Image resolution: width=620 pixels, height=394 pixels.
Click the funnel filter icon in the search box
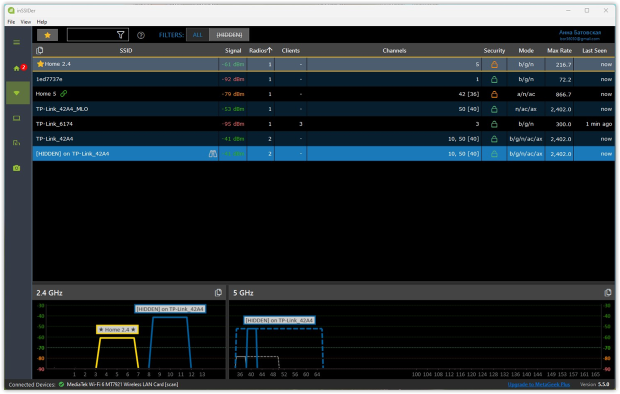click(121, 35)
